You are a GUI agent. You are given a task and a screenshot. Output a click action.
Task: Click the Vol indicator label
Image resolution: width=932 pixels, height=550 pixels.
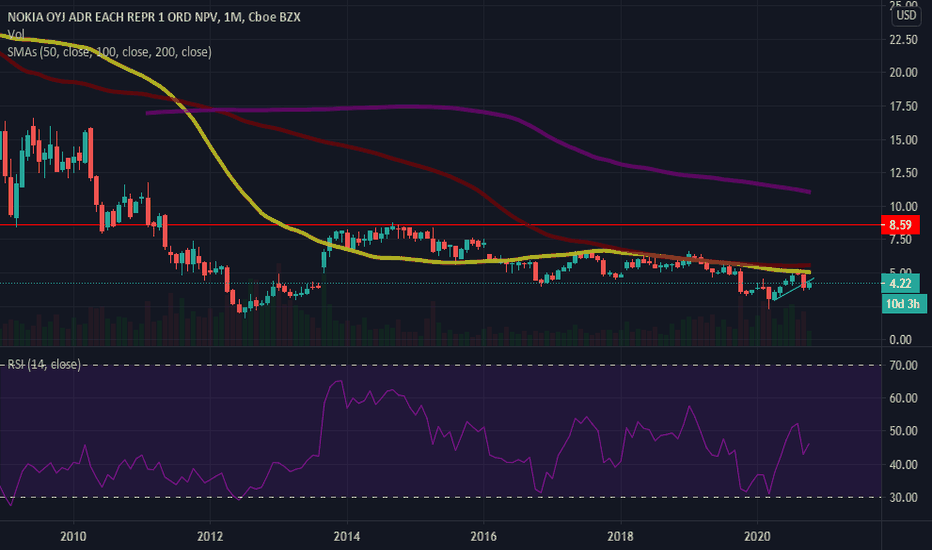[x=15, y=34]
